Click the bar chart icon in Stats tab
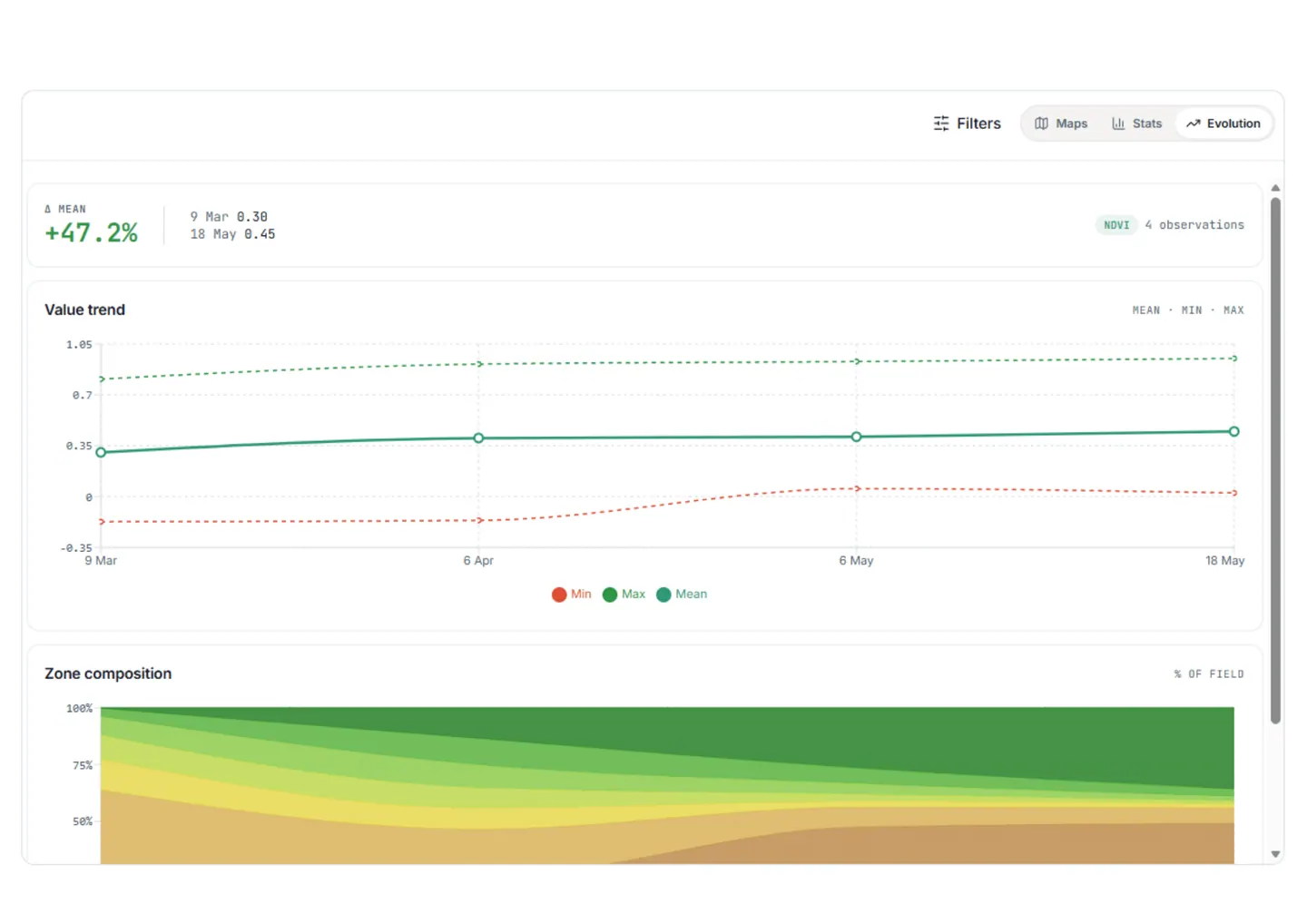The width and height of the screenshot is (1307, 924). coord(1118,123)
